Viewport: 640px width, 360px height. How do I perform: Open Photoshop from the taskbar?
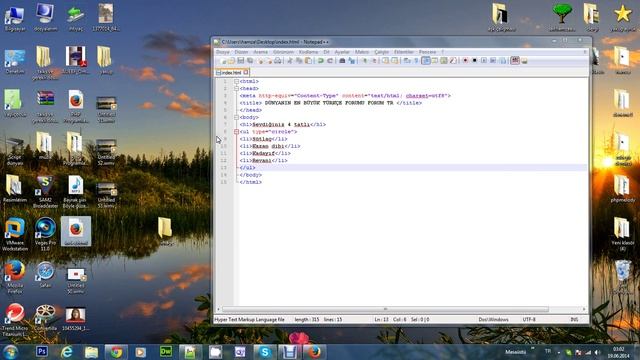tap(42, 352)
